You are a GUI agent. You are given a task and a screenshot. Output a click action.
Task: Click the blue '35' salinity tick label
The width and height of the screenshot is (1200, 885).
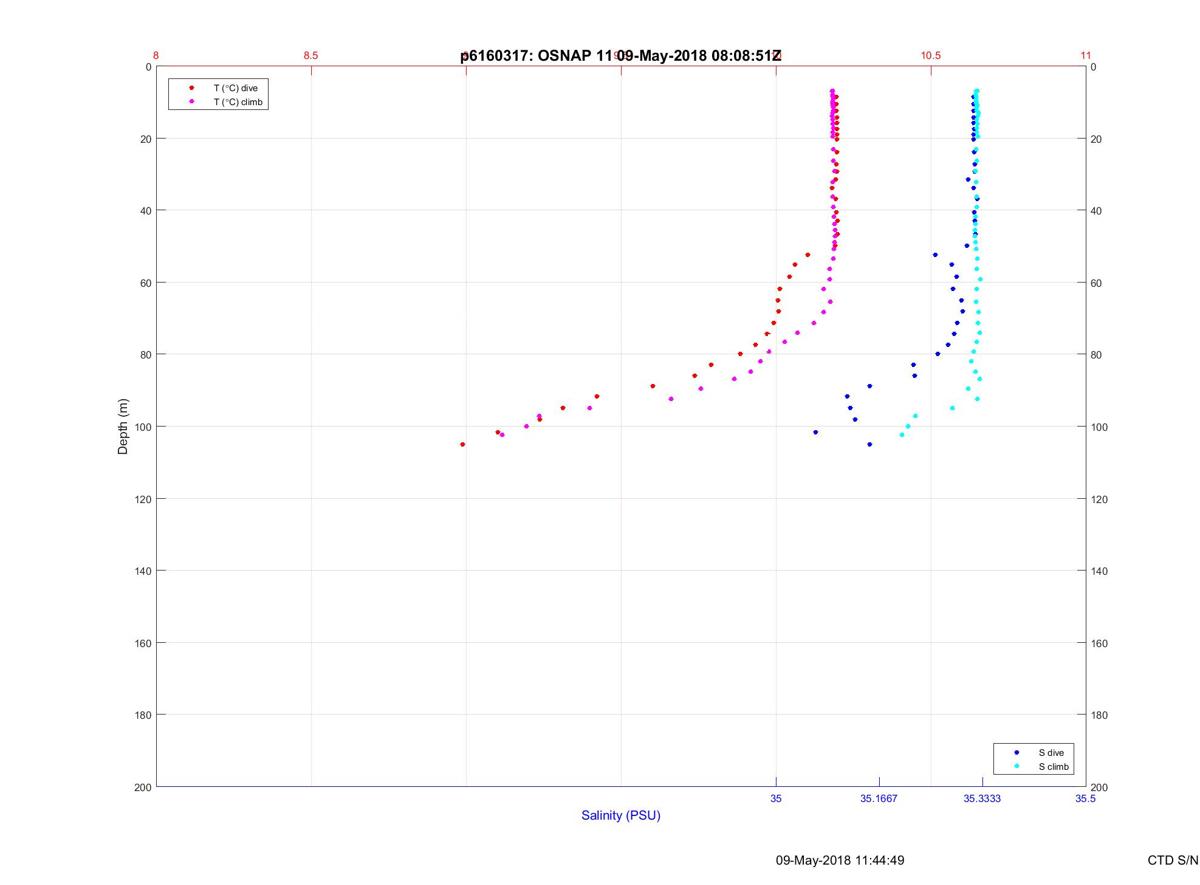[x=776, y=799]
